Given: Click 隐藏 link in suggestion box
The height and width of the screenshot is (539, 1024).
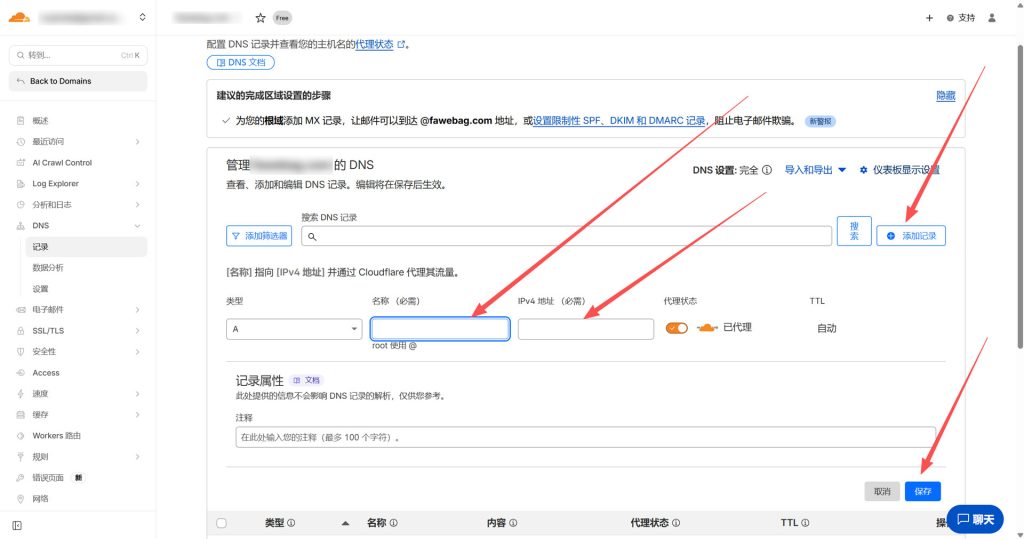Looking at the screenshot, I should pyautogui.click(x=946, y=95).
